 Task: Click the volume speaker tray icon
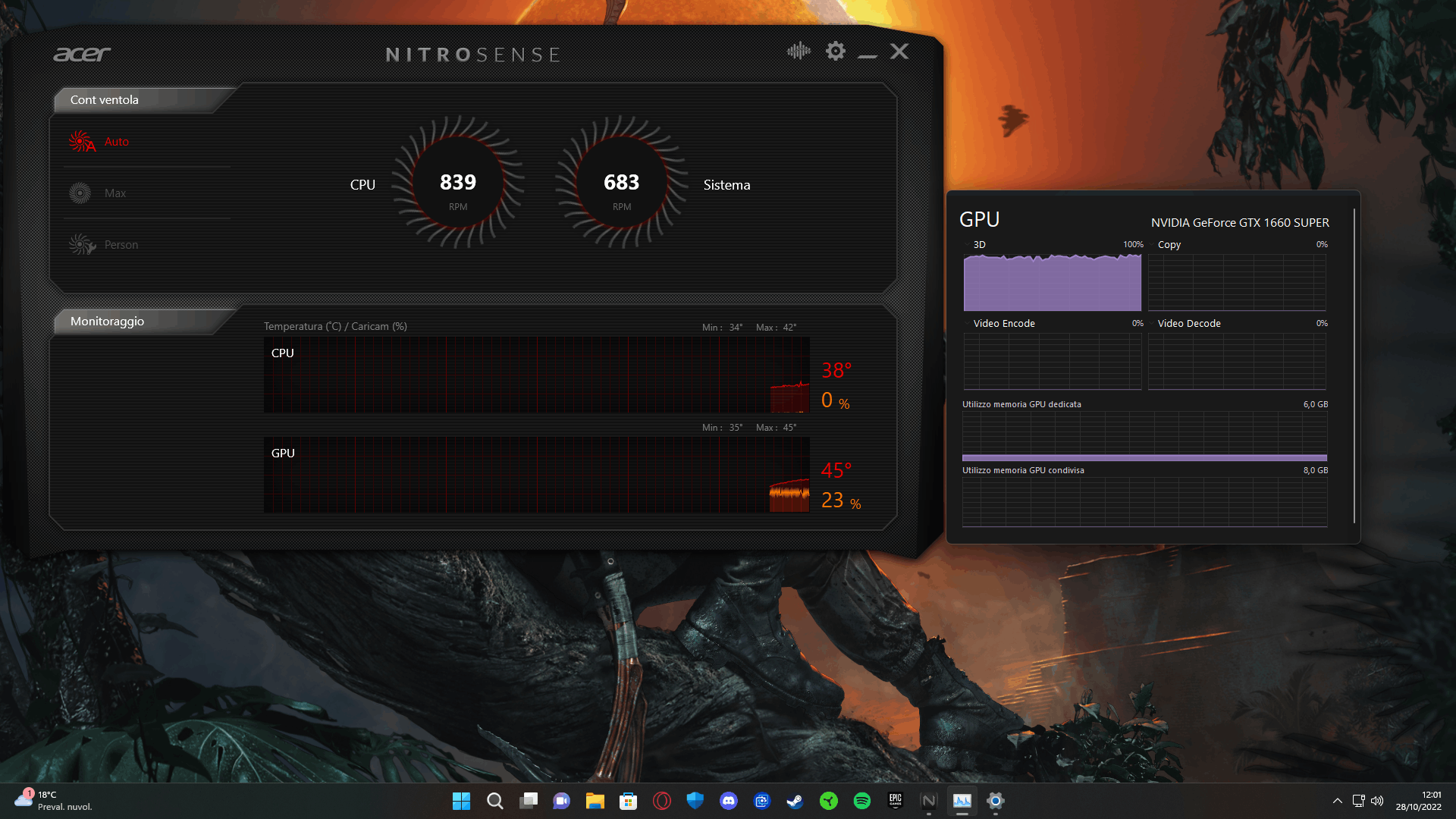(x=1377, y=801)
